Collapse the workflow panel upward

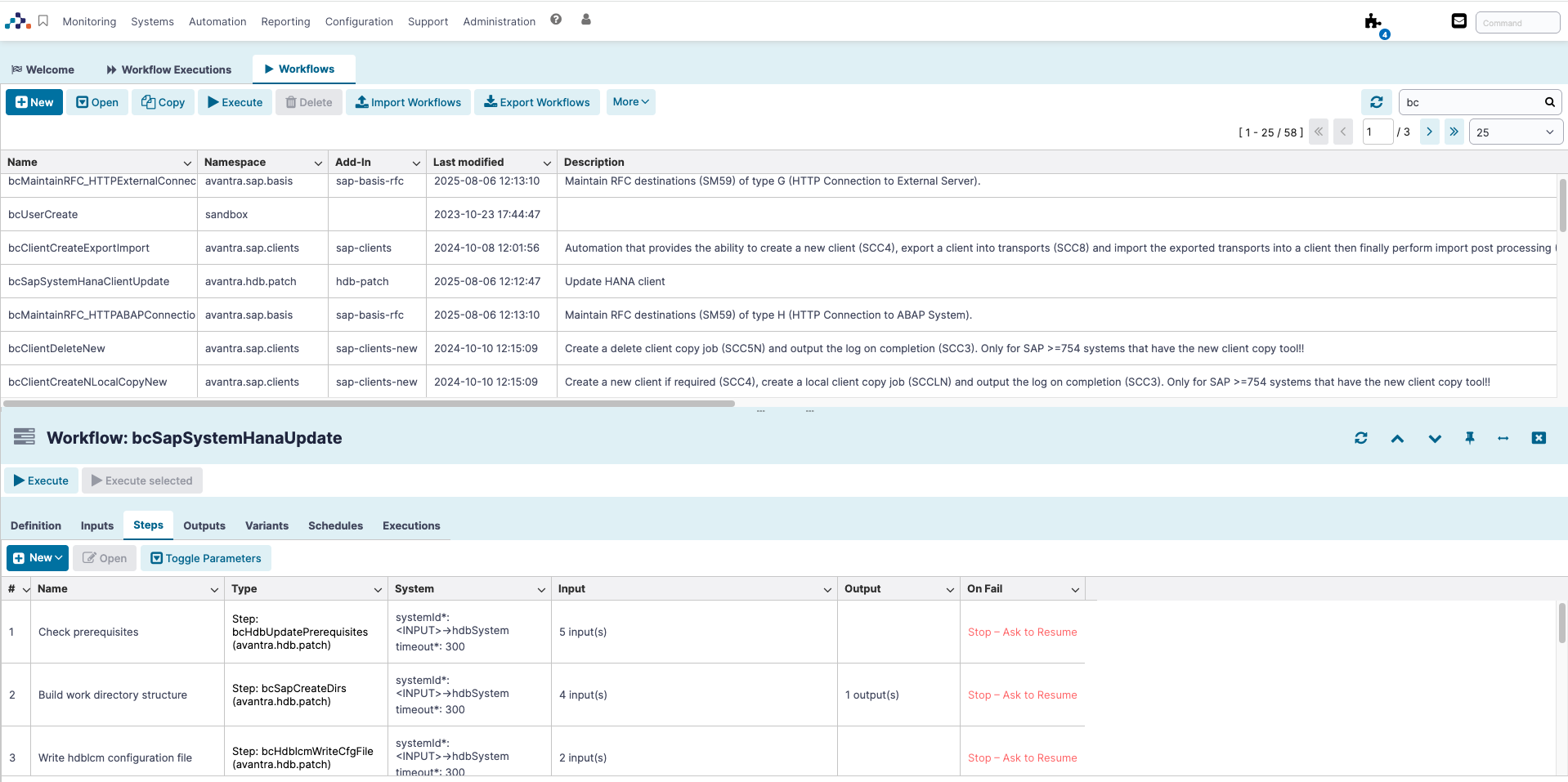coord(1397,438)
